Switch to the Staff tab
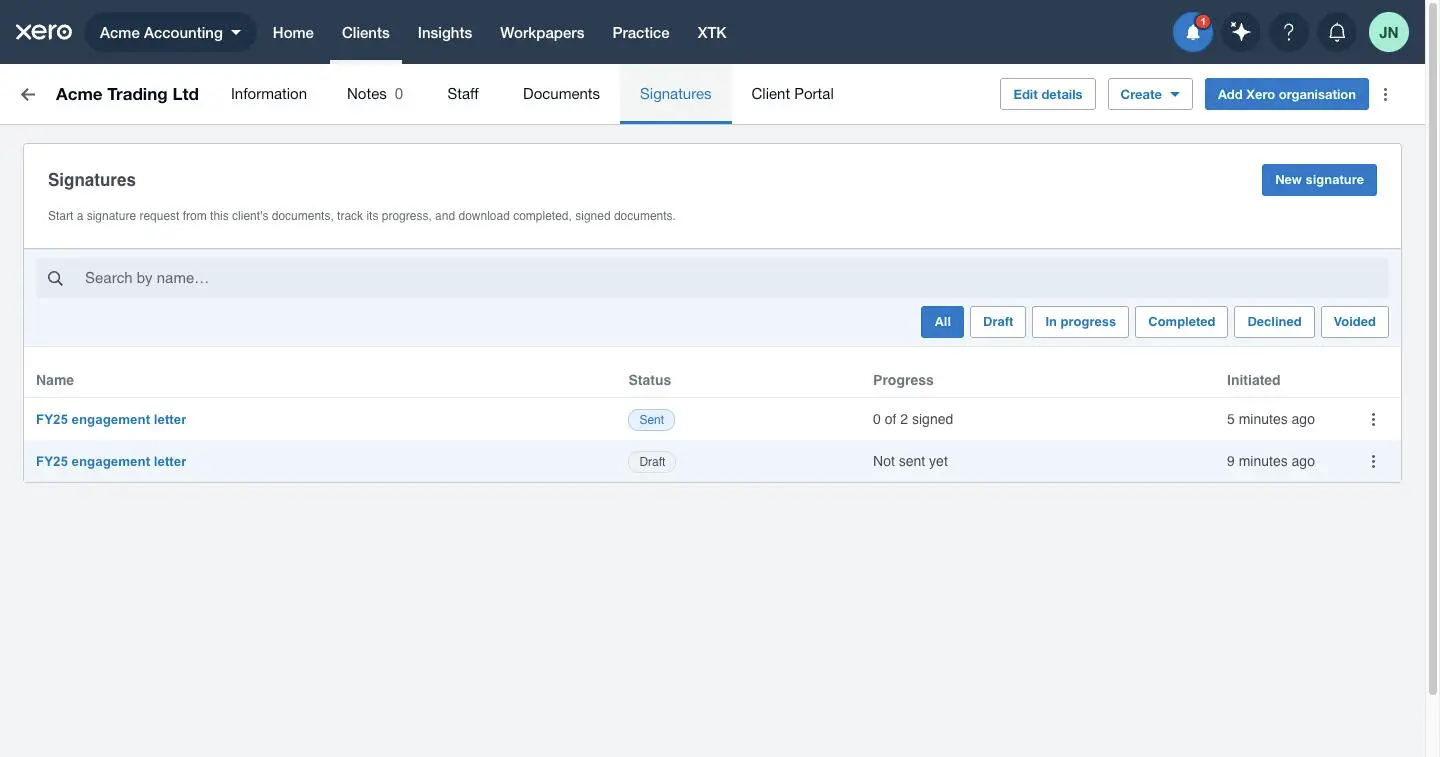Image resolution: width=1440 pixels, height=757 pixels. tap(463, 94)
